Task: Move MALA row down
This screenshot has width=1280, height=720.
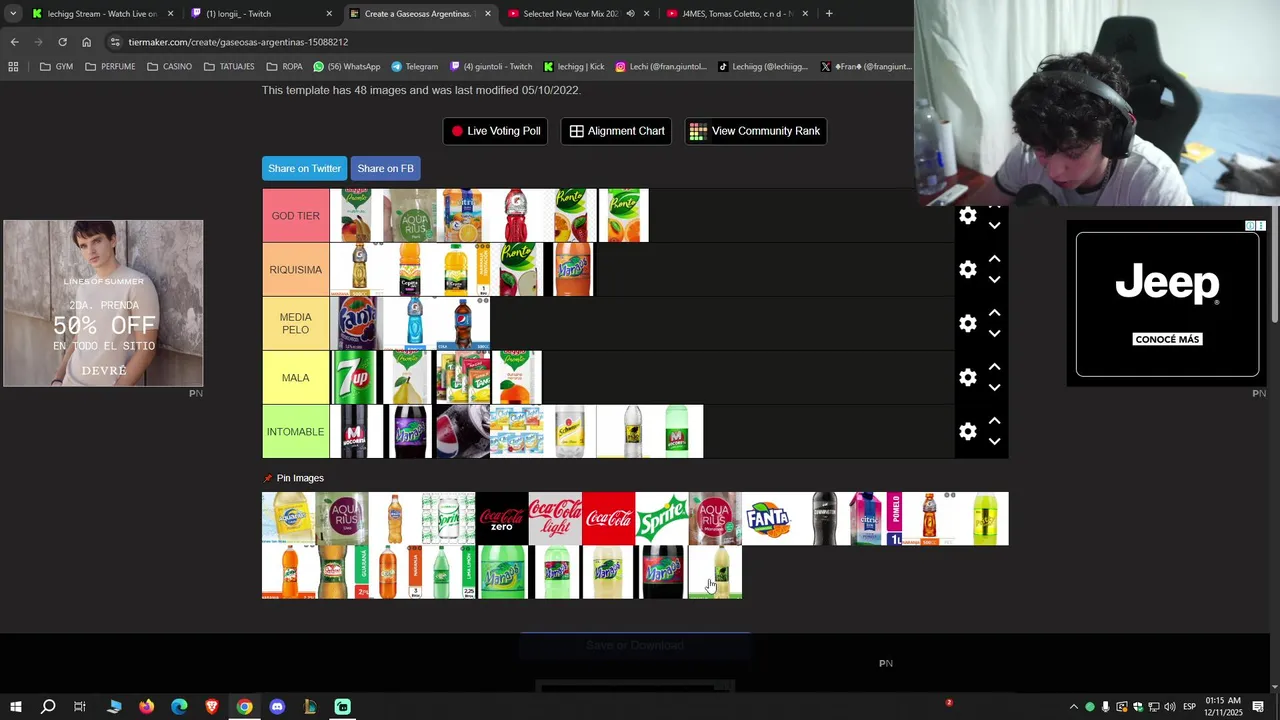Action: (994, 388)
